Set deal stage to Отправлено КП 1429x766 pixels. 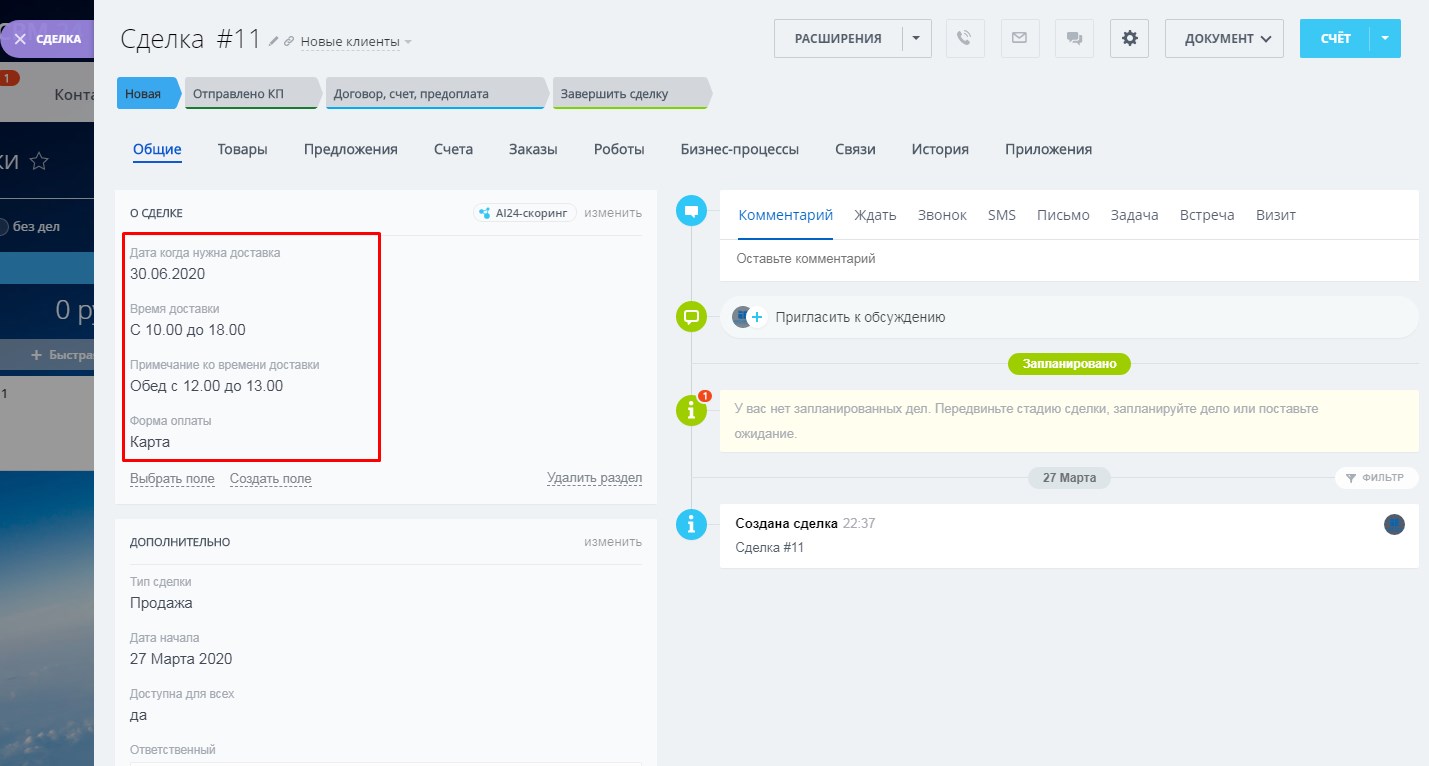[x=252, y=94]
